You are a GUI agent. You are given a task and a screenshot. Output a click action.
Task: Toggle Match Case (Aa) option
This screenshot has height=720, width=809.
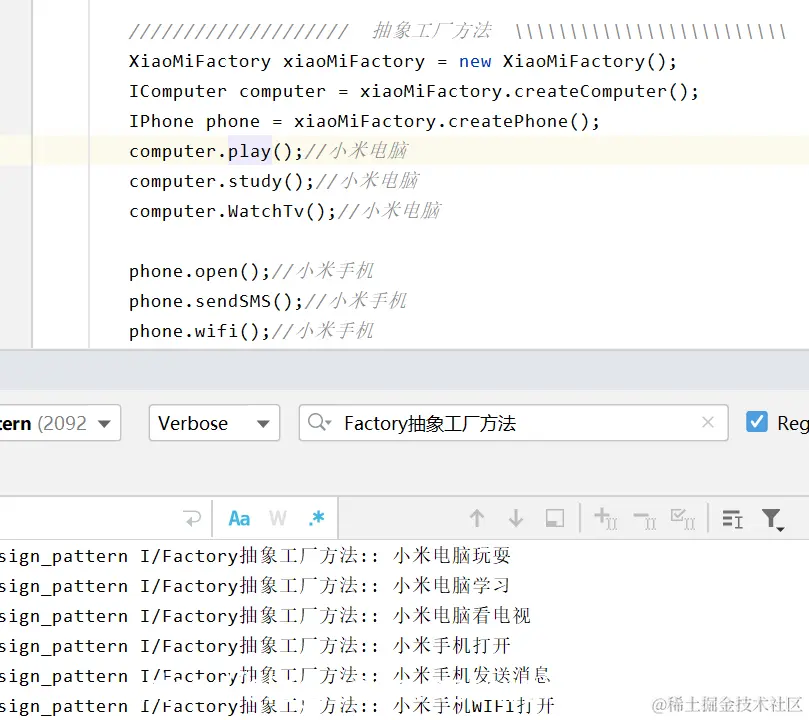click(x=239, y=518)
